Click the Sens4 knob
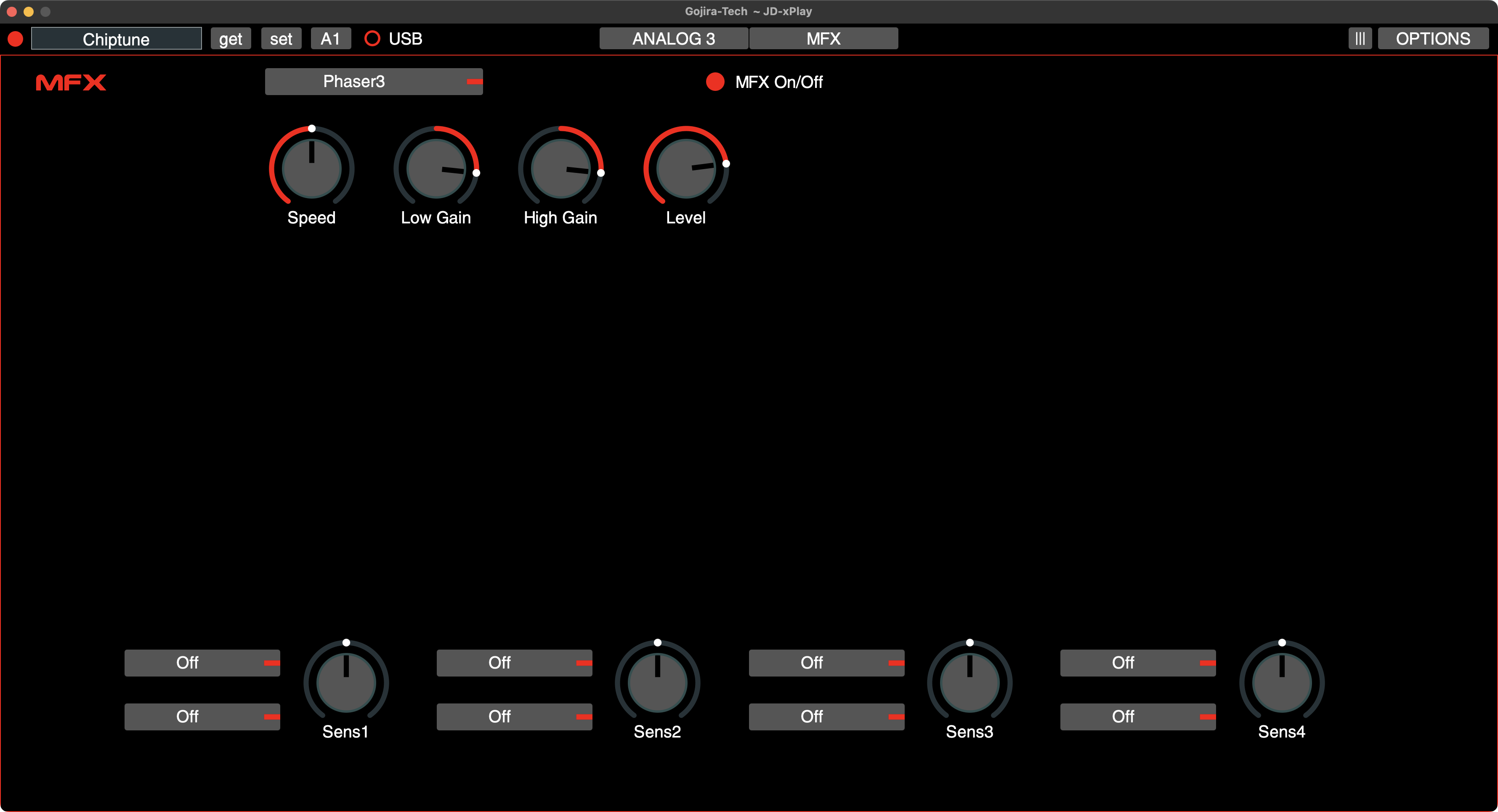Viewport: 1498px width, 812px height. click(1282, 683)
